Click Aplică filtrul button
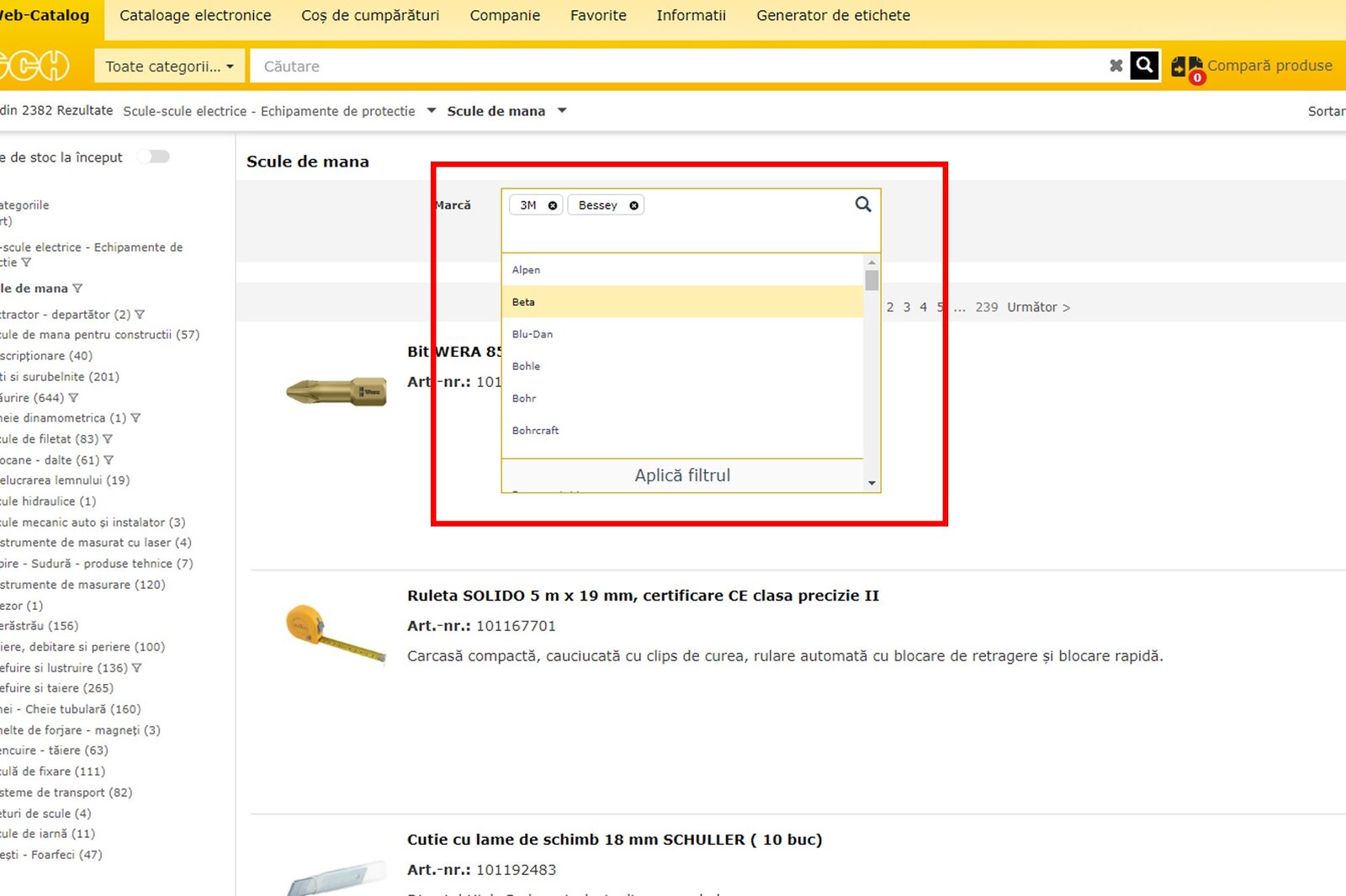Screen dimensions: 1346x896 tap(682, 475)
